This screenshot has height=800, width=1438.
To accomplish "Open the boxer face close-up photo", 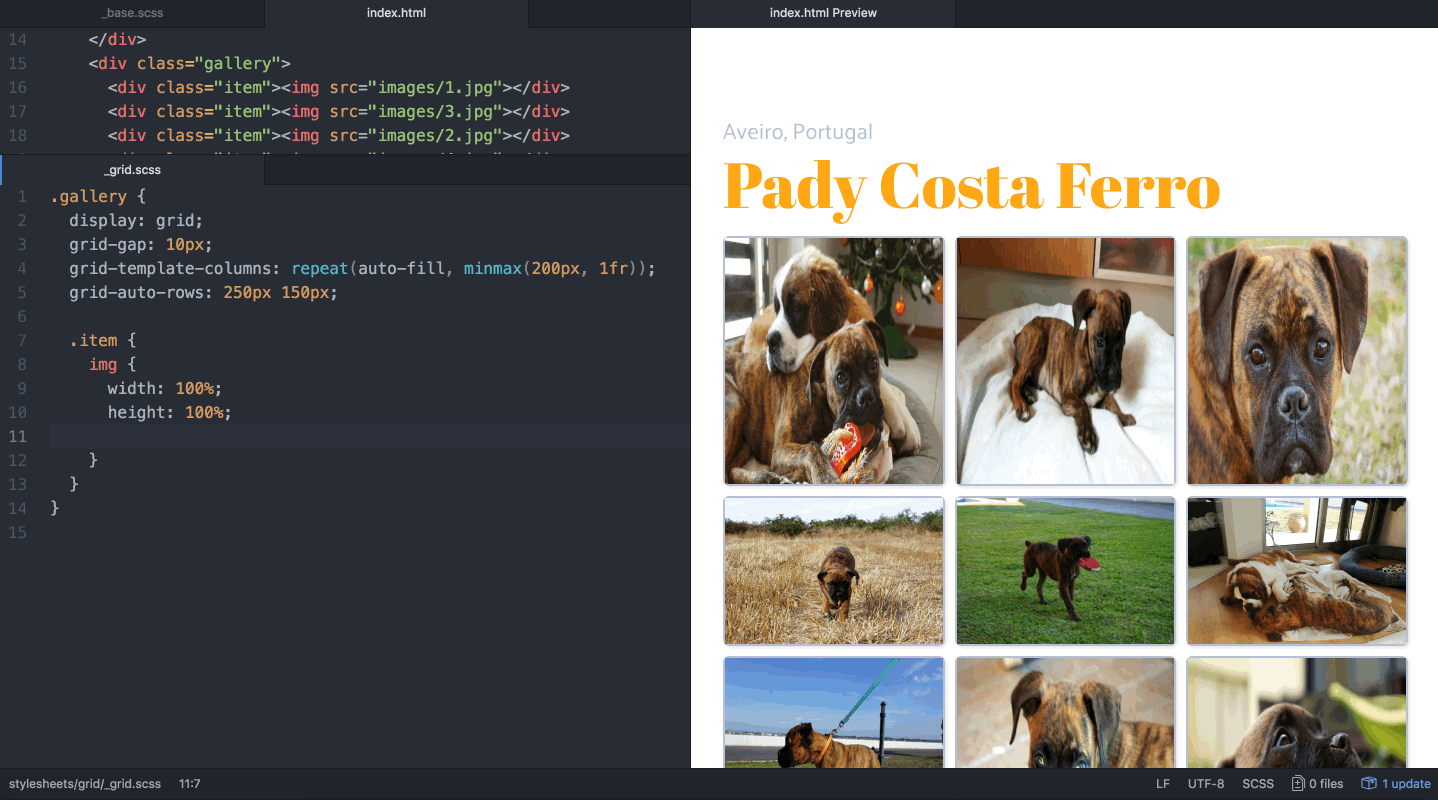I will (x=1297, y=361).
